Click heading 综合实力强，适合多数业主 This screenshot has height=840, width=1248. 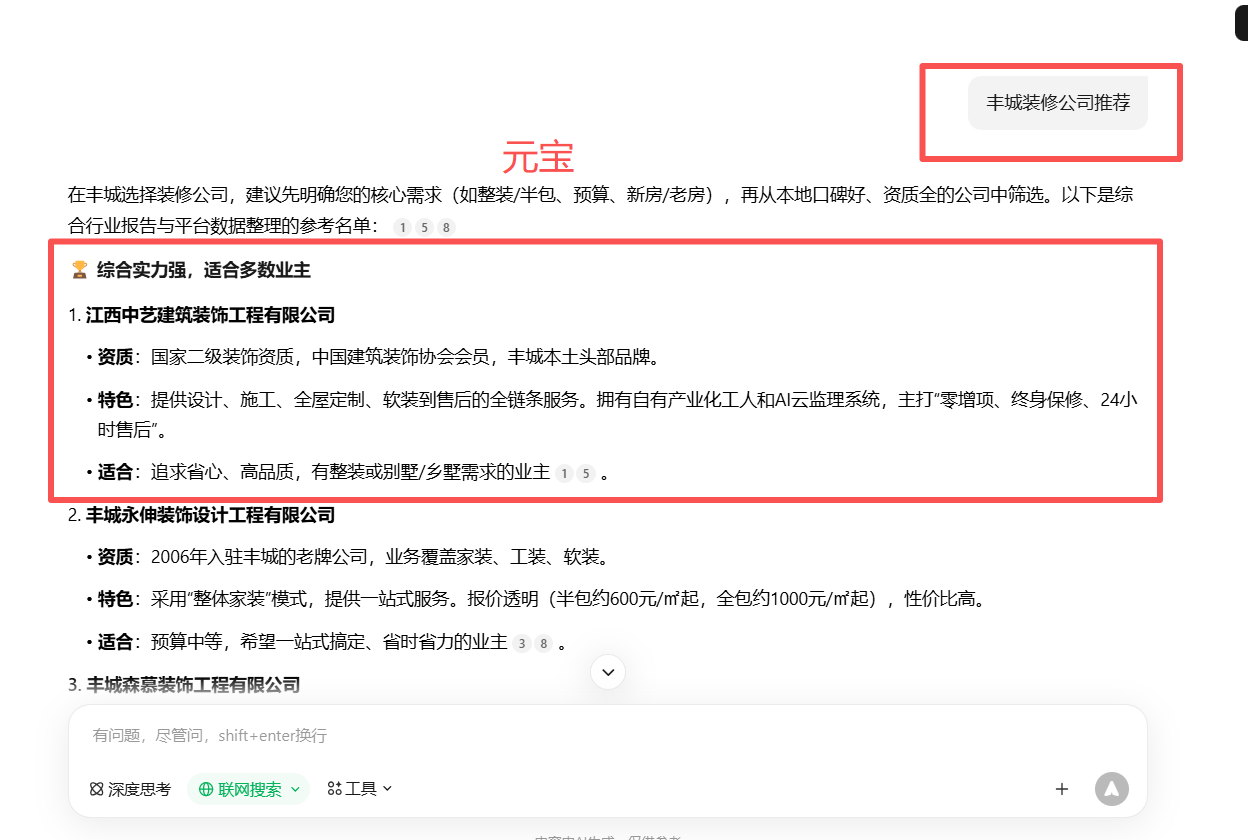point(204,270)
